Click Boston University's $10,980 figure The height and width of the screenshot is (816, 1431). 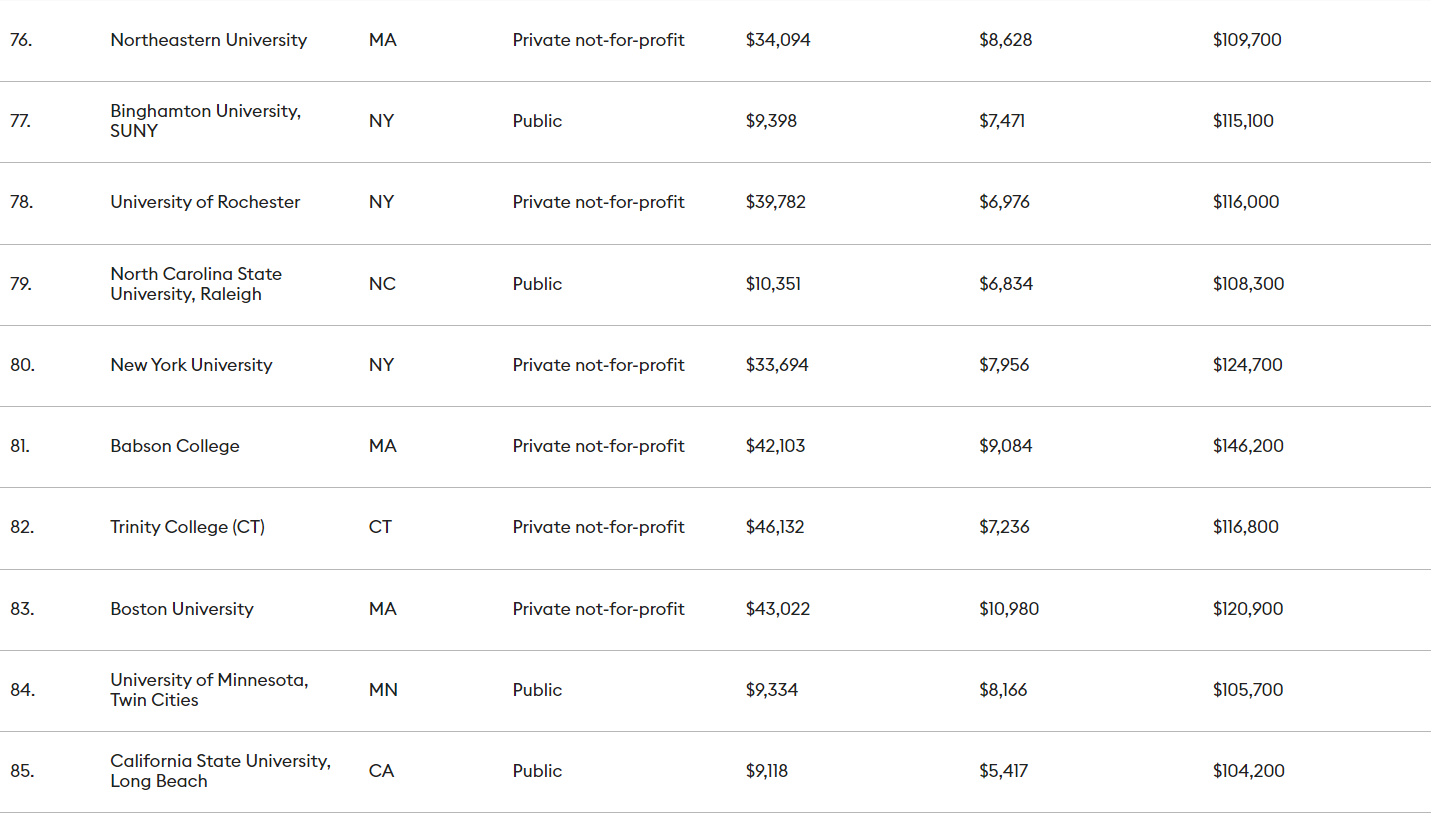(x=1009, y=609)
